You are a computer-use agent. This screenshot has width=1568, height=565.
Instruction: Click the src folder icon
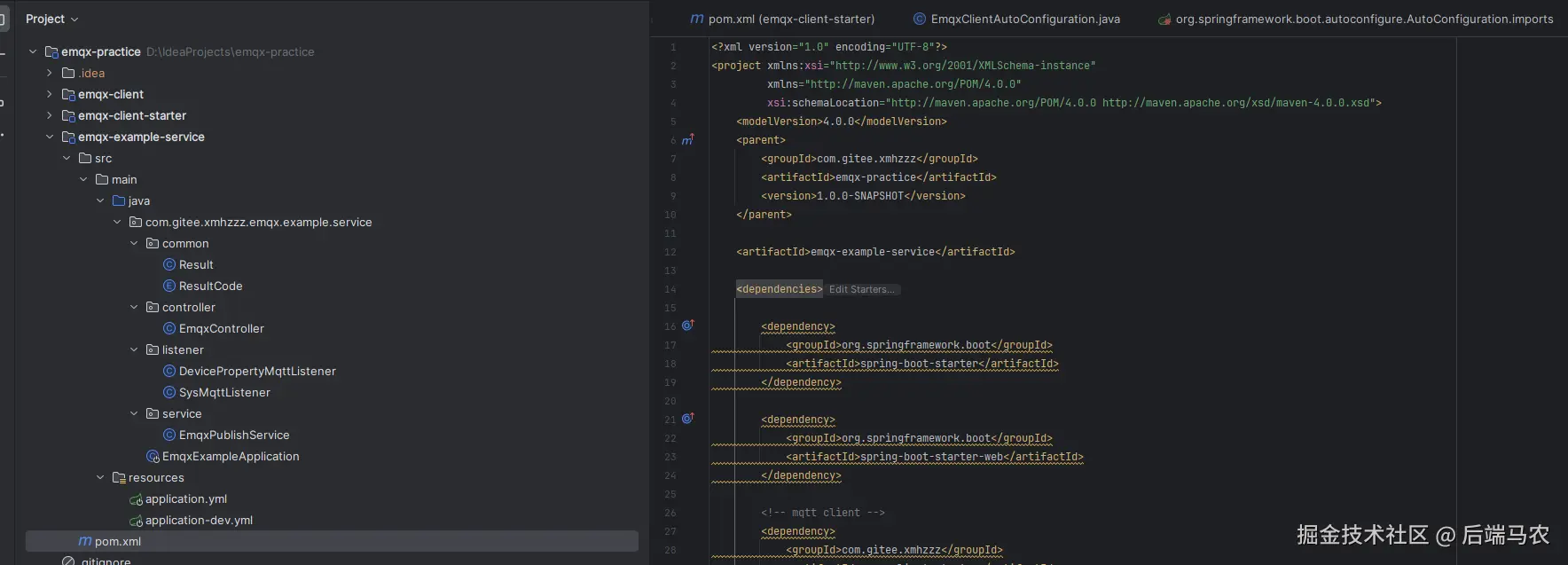(85, 158)
